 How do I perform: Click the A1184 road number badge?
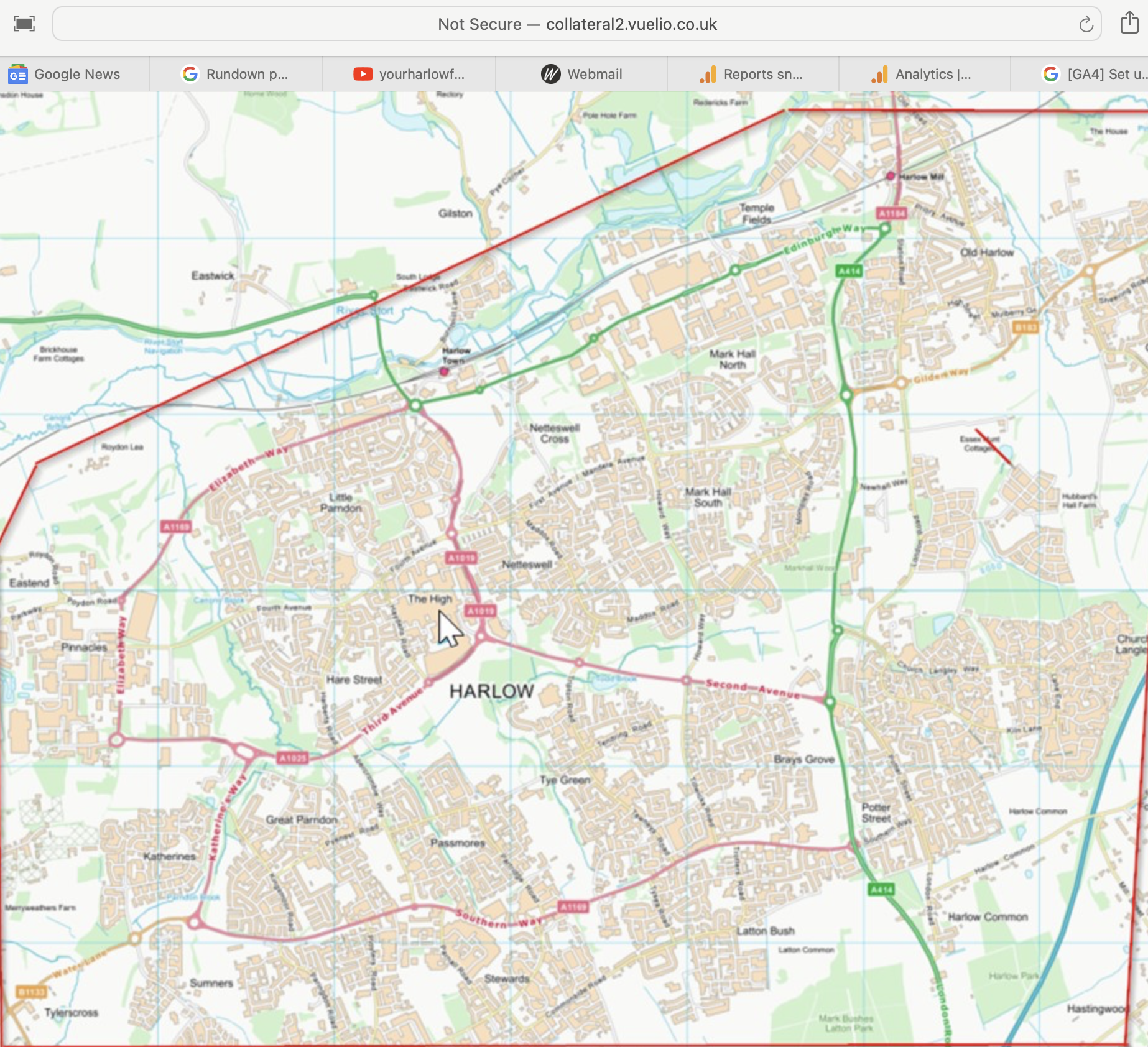click(892, 213)
